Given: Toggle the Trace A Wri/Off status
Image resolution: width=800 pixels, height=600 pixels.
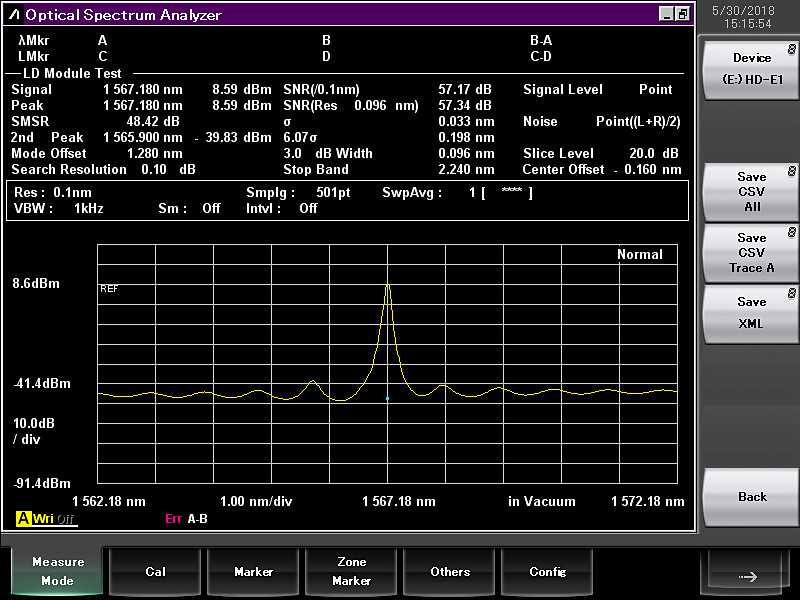Looking at the screenshot, I should [x=54, y=519].
